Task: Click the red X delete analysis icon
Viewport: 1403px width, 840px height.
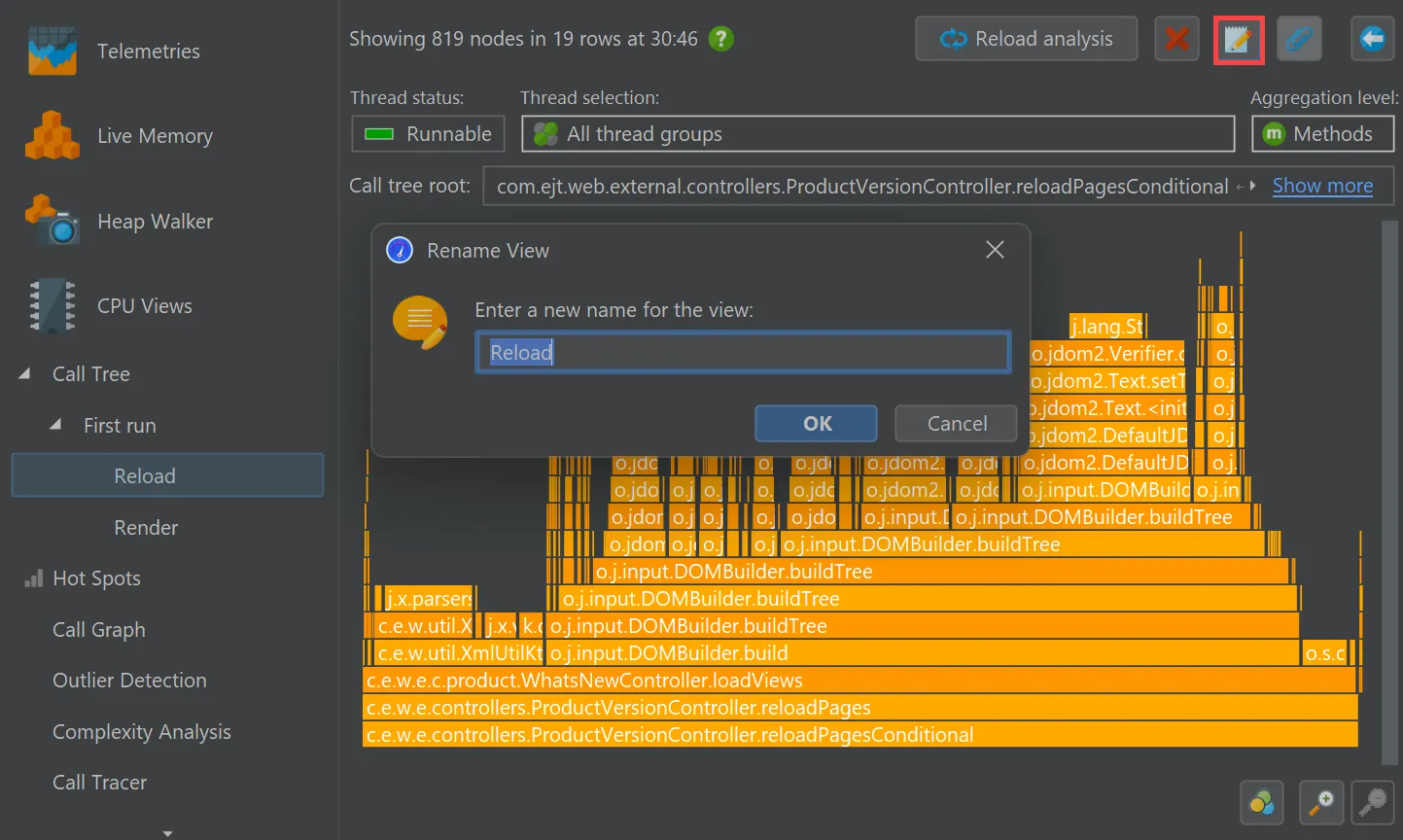Action: click(1176, 39)
